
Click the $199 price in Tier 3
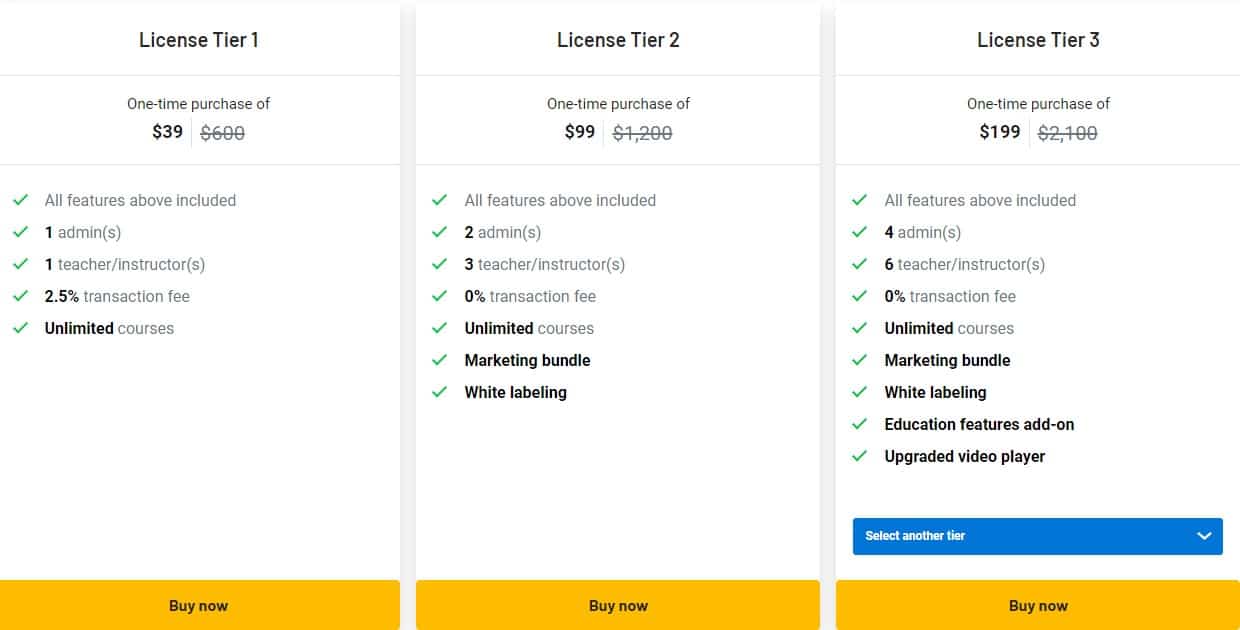coord(999,131)
